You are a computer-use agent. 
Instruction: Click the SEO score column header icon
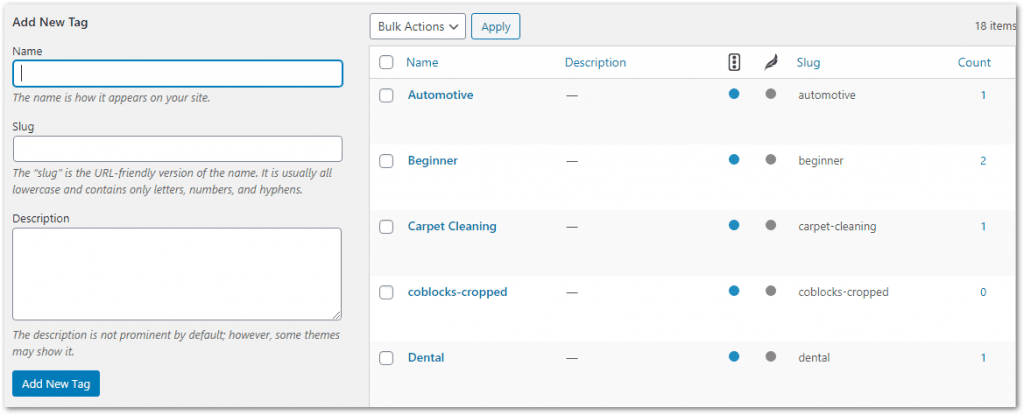(x=734, y=62)
